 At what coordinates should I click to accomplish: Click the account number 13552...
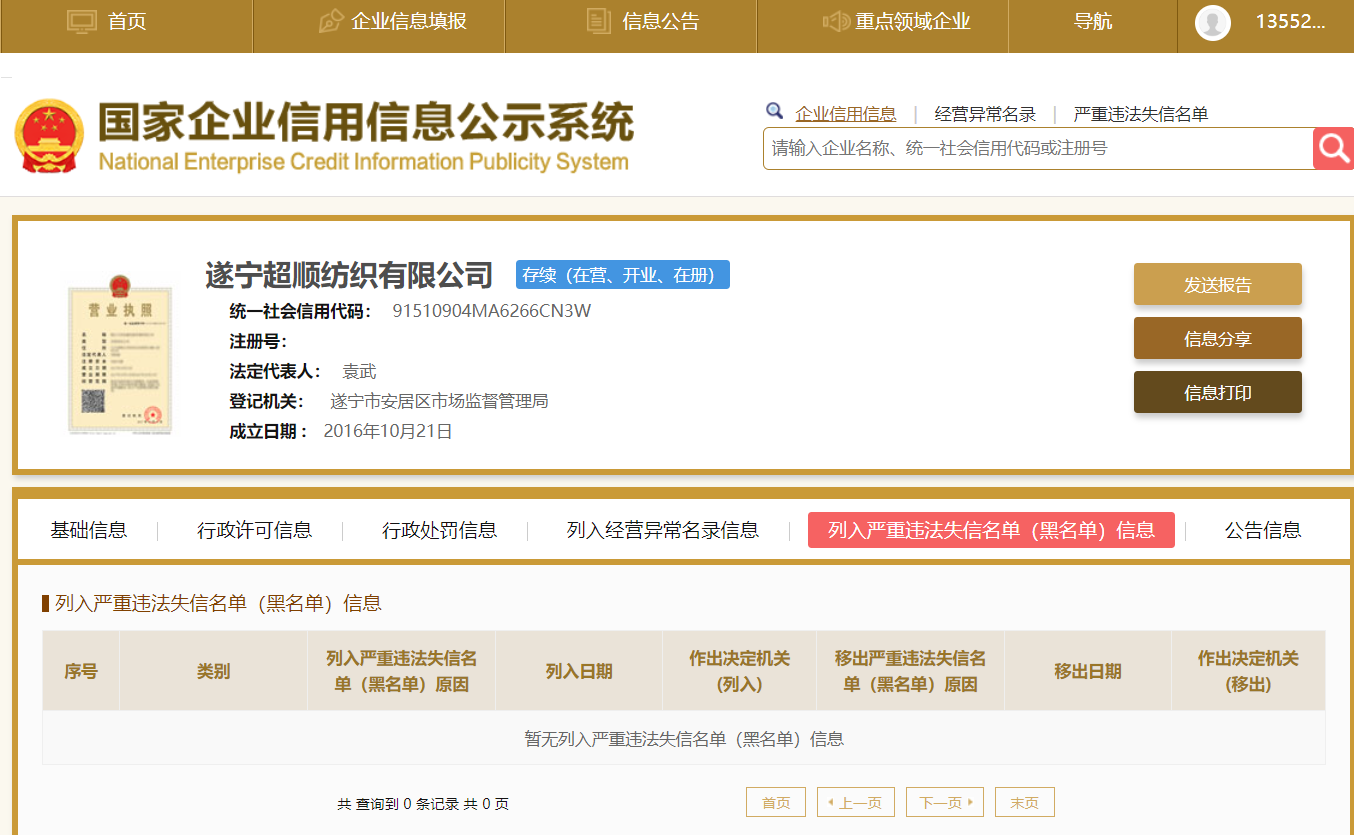(x=1290, y=21)
